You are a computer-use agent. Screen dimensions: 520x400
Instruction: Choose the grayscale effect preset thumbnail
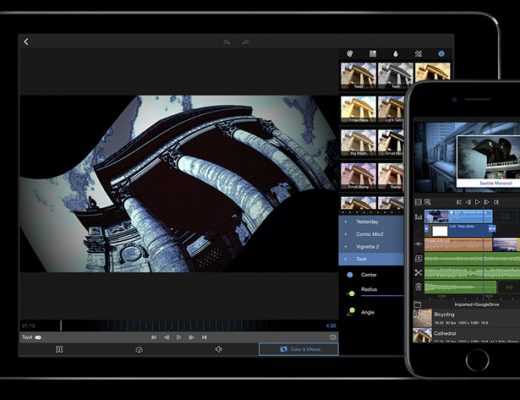pos(395,76)
